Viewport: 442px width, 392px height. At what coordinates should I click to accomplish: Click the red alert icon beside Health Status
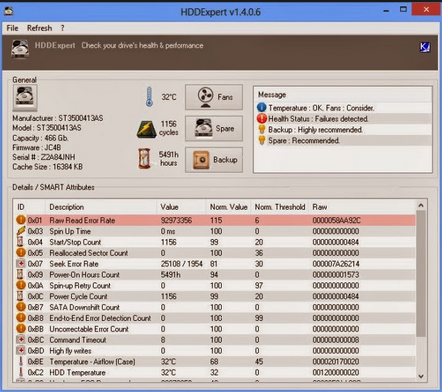pyautogui.click(x=262, y=118)
